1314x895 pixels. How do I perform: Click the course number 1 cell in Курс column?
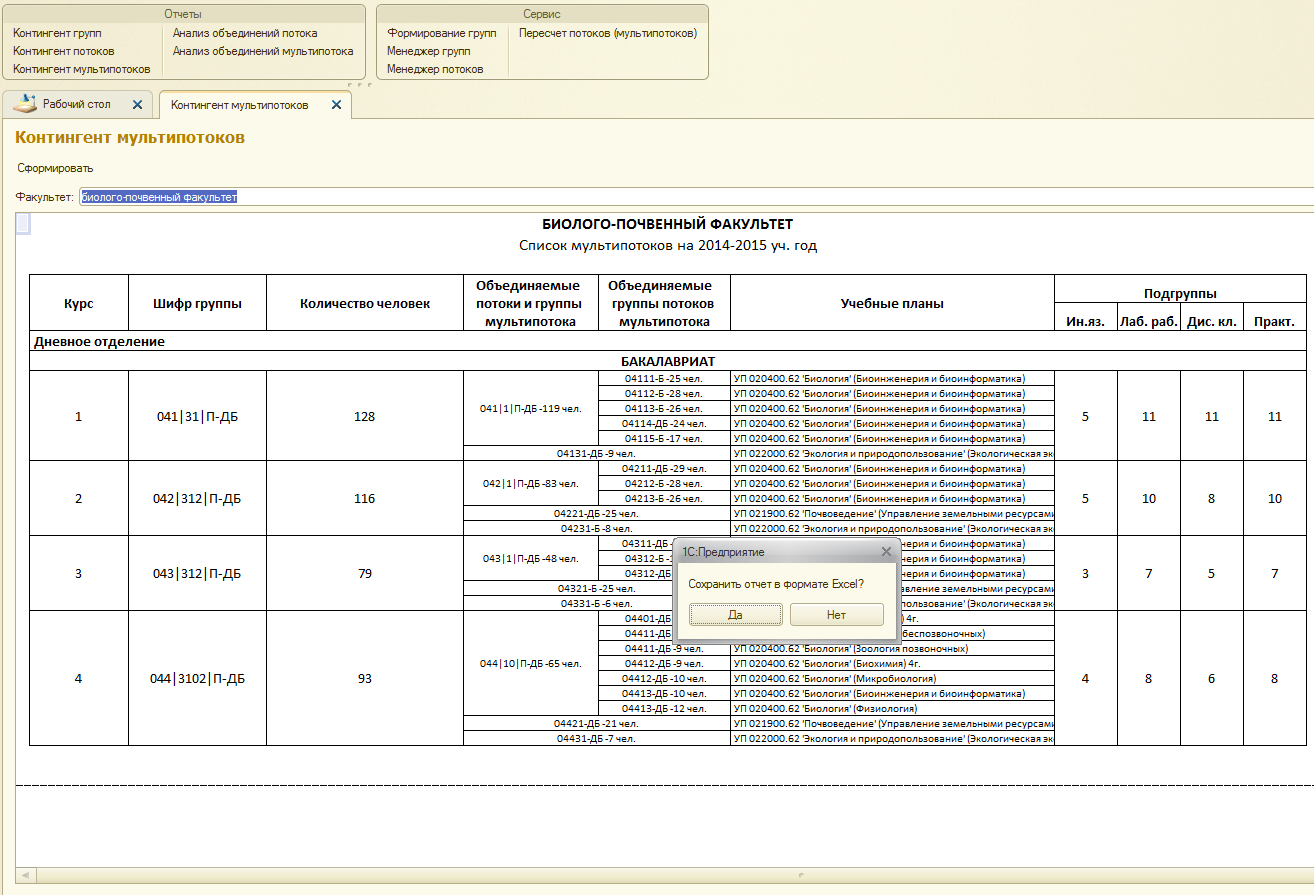point(79,416)
